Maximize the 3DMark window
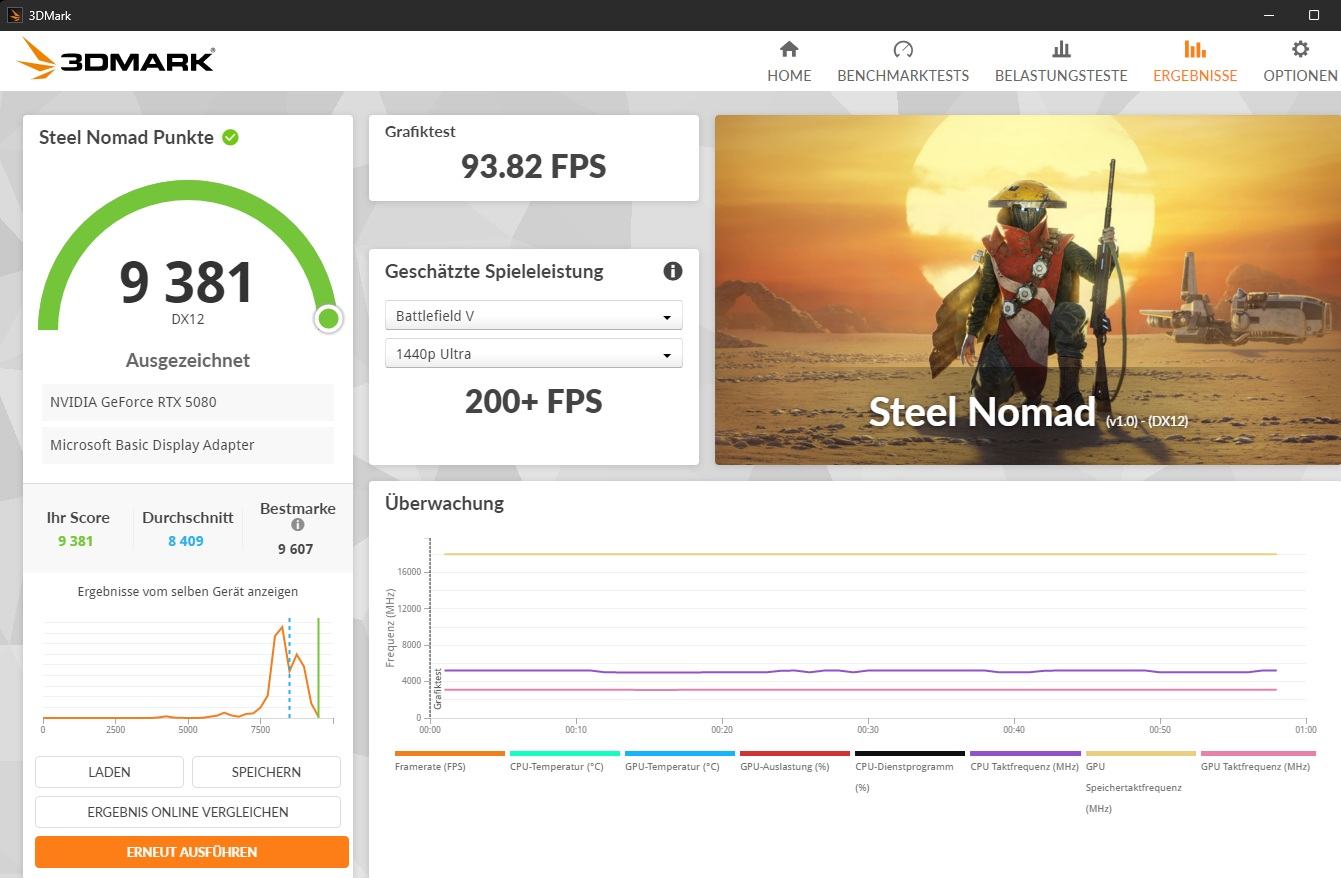The image size is (1341, 878). click(x=1314, y=15)
